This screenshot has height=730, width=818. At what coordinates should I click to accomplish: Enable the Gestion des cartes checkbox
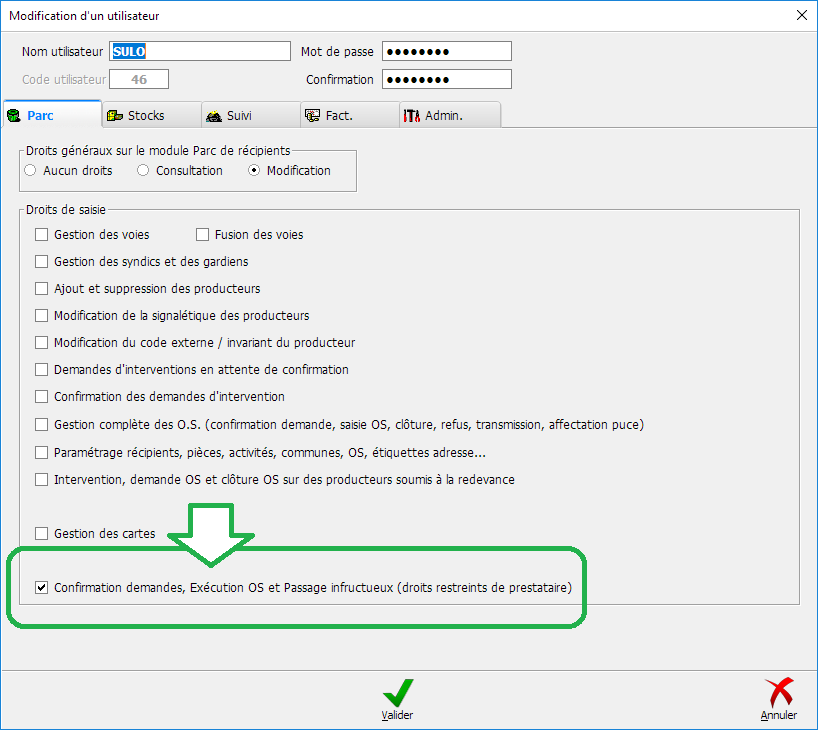pos(42,534)
